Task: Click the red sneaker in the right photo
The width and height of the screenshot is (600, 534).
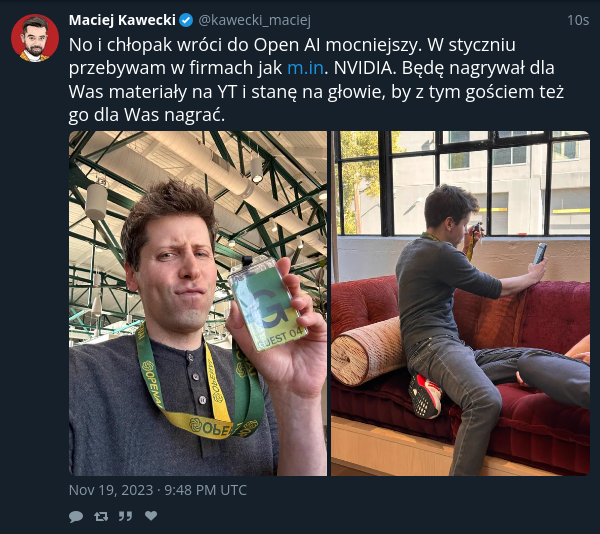Action: tap(424, 396)
